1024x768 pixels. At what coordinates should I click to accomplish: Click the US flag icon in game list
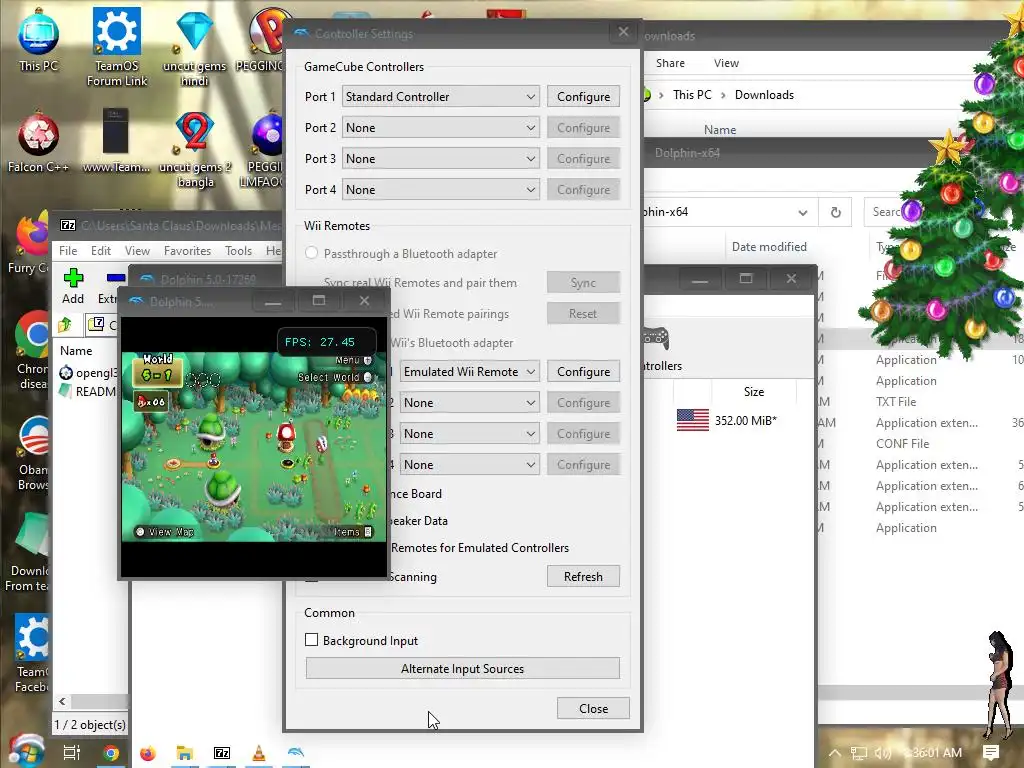tap(693, 420)
